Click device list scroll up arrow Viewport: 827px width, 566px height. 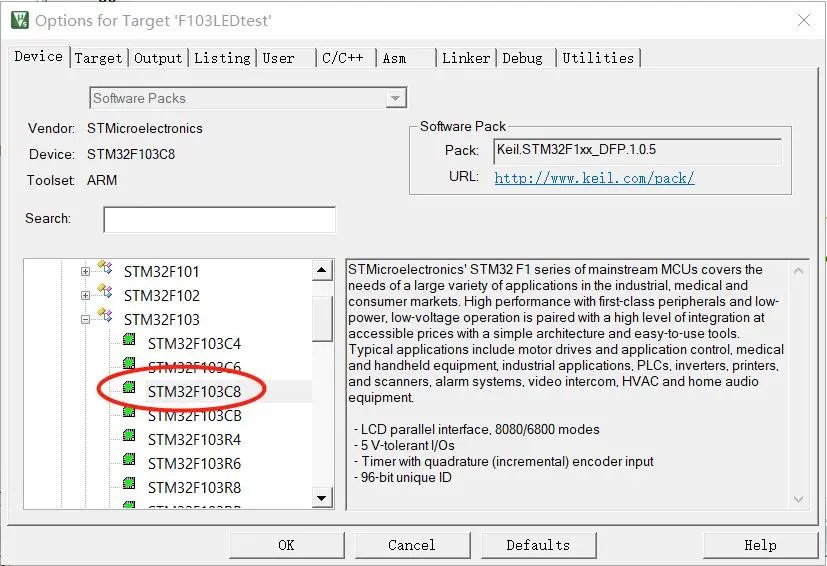pyautogui.click(x=322, y=271)
